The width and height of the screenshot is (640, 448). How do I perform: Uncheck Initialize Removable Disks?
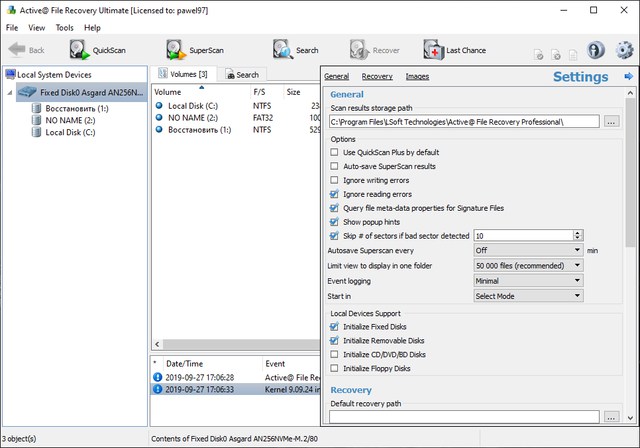tap(334, 340)
